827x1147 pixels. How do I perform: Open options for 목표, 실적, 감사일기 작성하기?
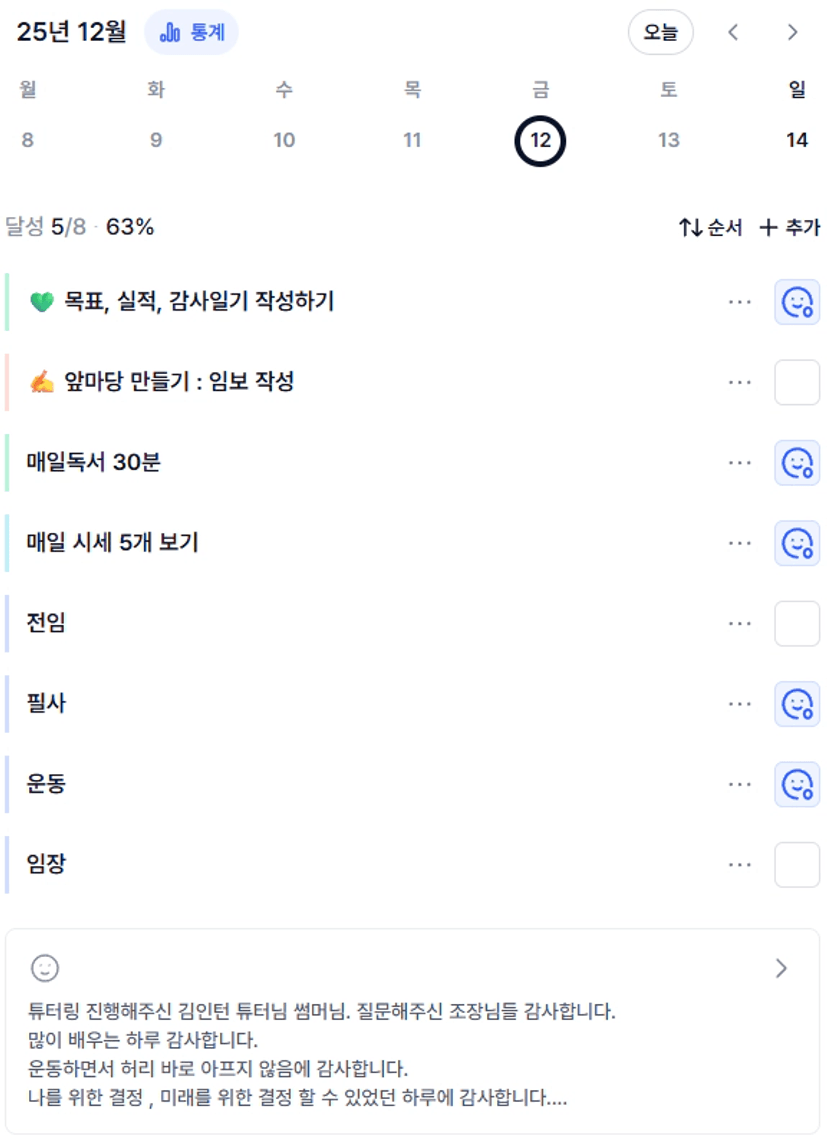pos(740,302)
